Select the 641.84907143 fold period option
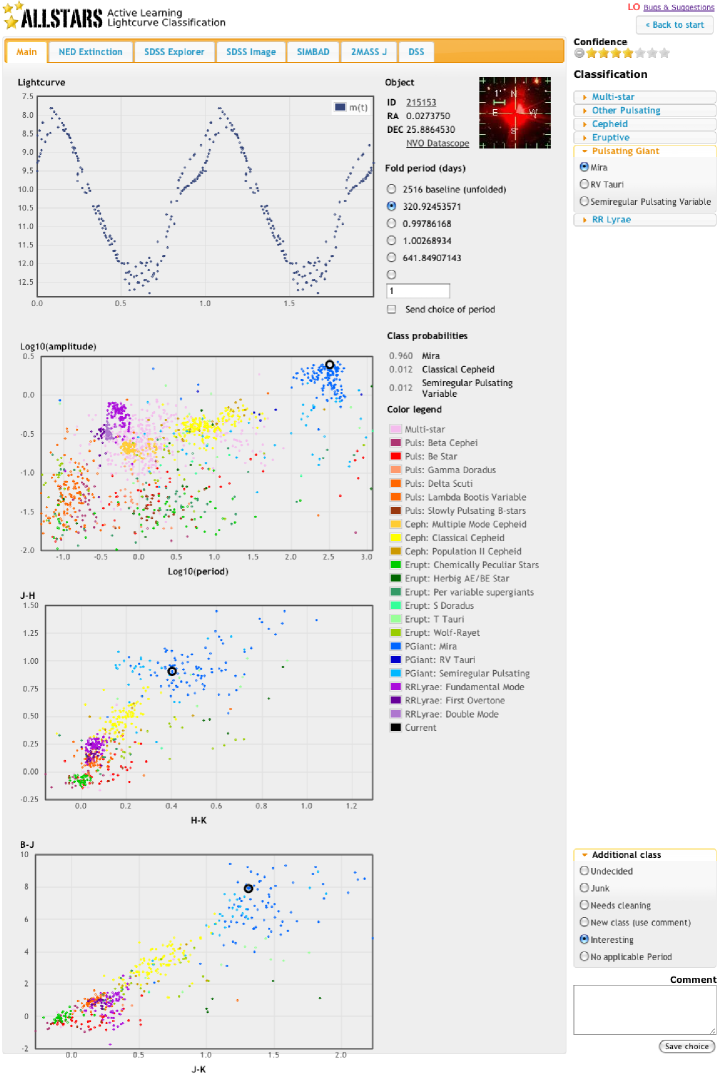Viewport: 720px width, 1075px height. coord(390,257)
